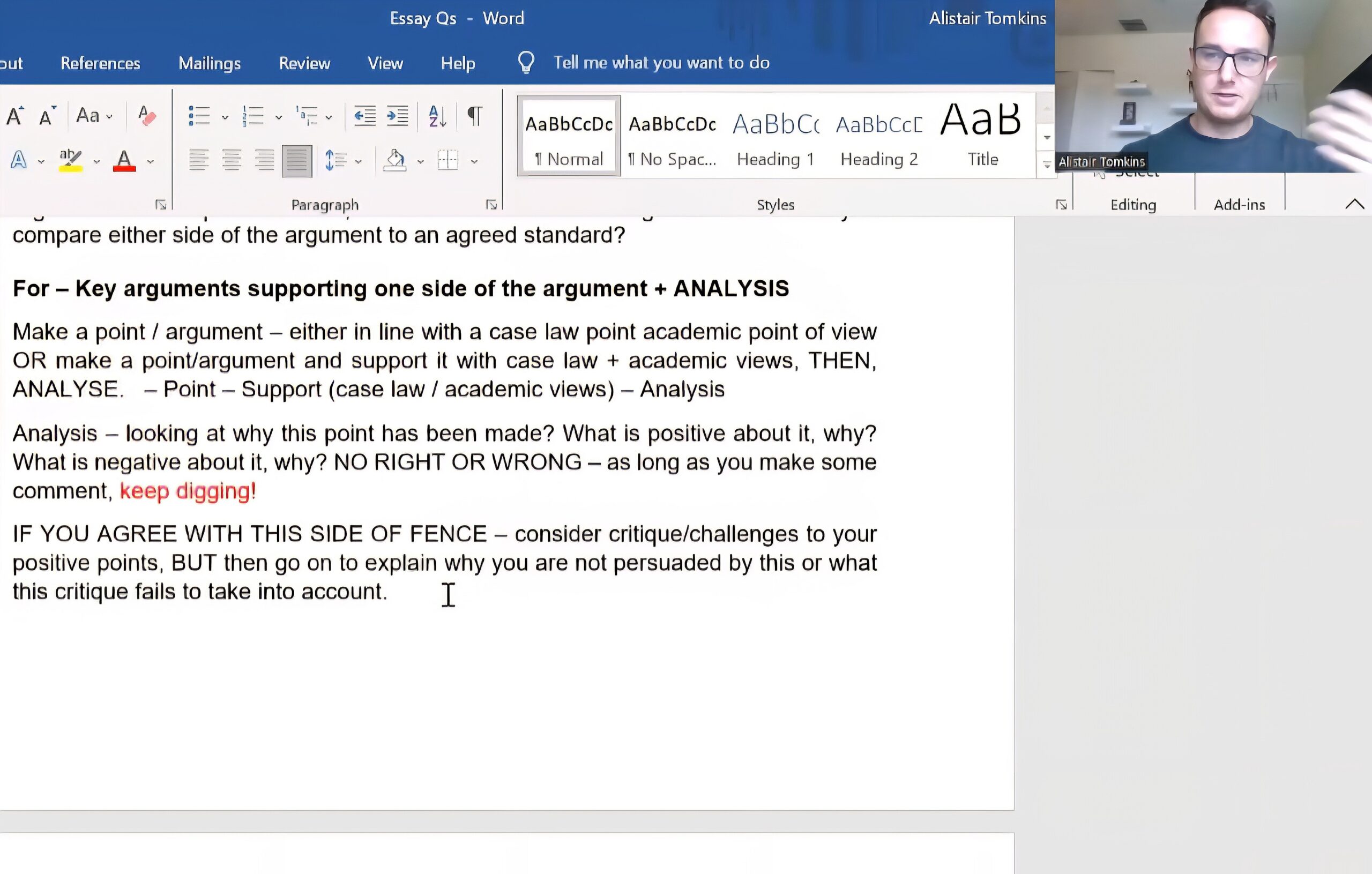
Task: Click the Shading paint bucket icon
Action: (395, 161)
